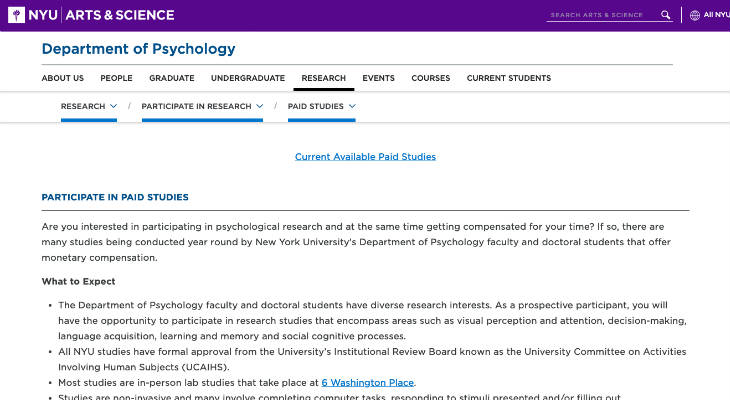Go to the Events menu item
Viewport: 730px width, 400px height.
(379, 78)
